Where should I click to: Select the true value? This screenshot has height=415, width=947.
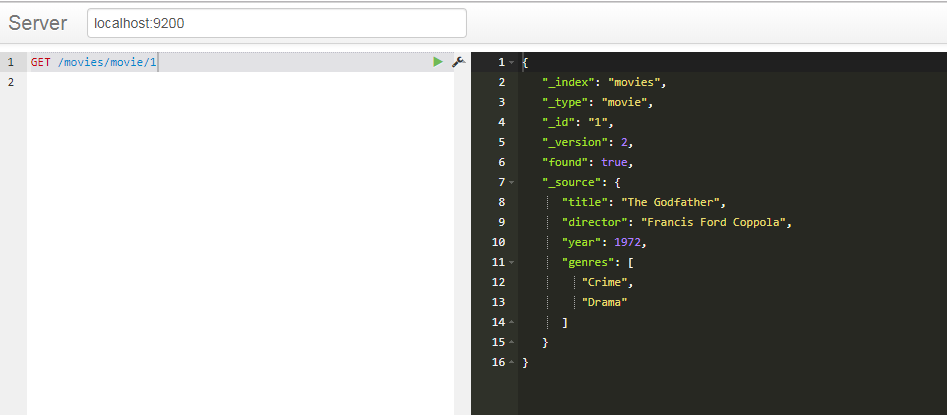[614, 162]
